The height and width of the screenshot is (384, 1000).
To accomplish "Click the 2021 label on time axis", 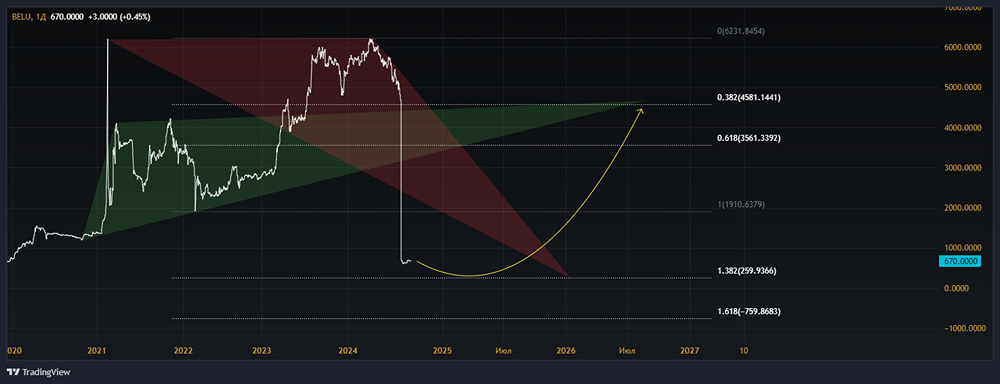I will 98,351.
